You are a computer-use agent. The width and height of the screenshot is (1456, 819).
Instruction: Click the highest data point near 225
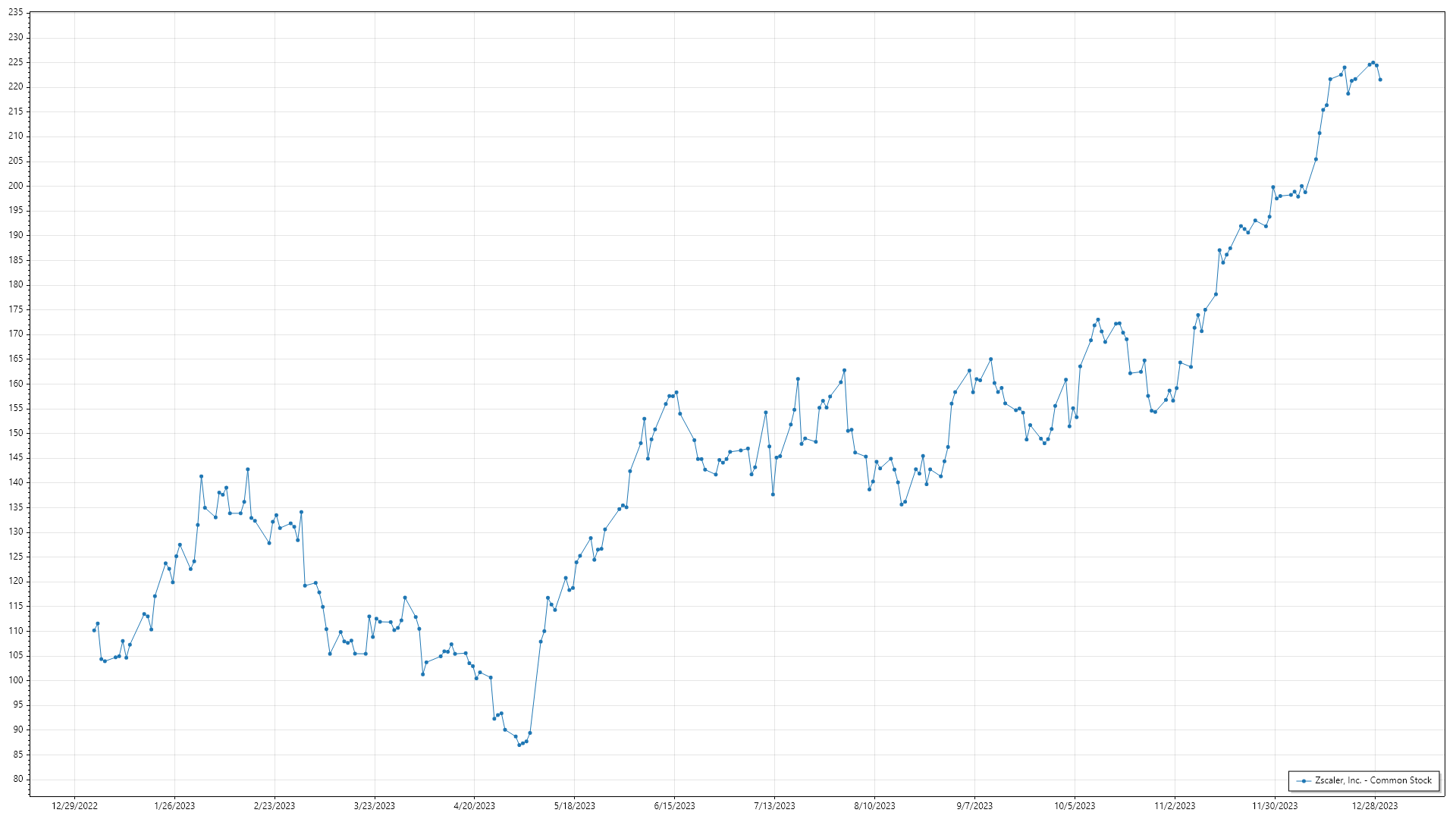pos(1373,63)
